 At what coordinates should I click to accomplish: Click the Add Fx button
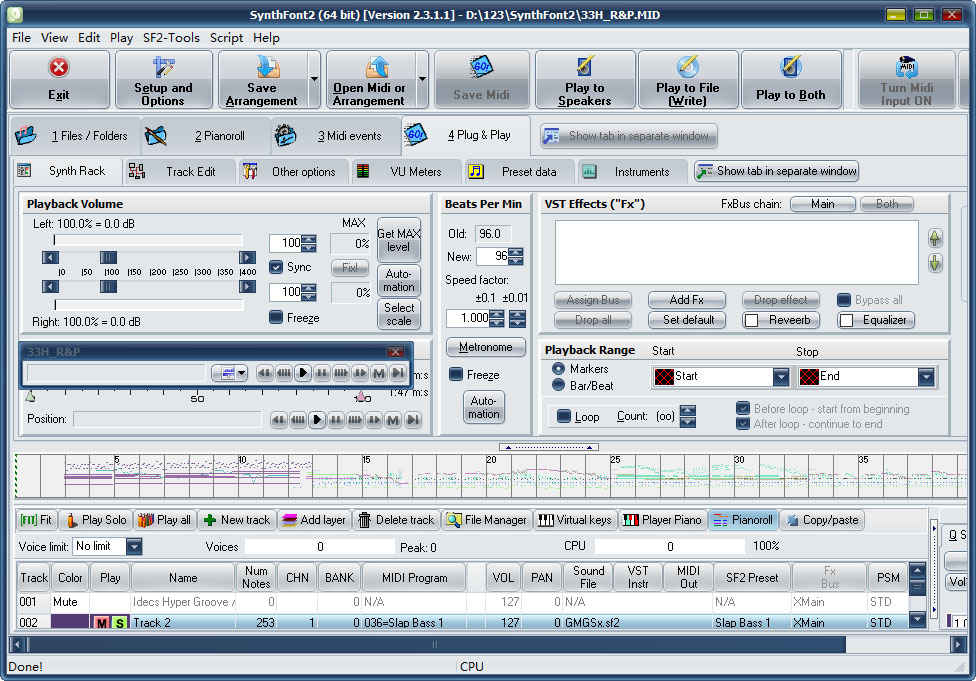686,300
